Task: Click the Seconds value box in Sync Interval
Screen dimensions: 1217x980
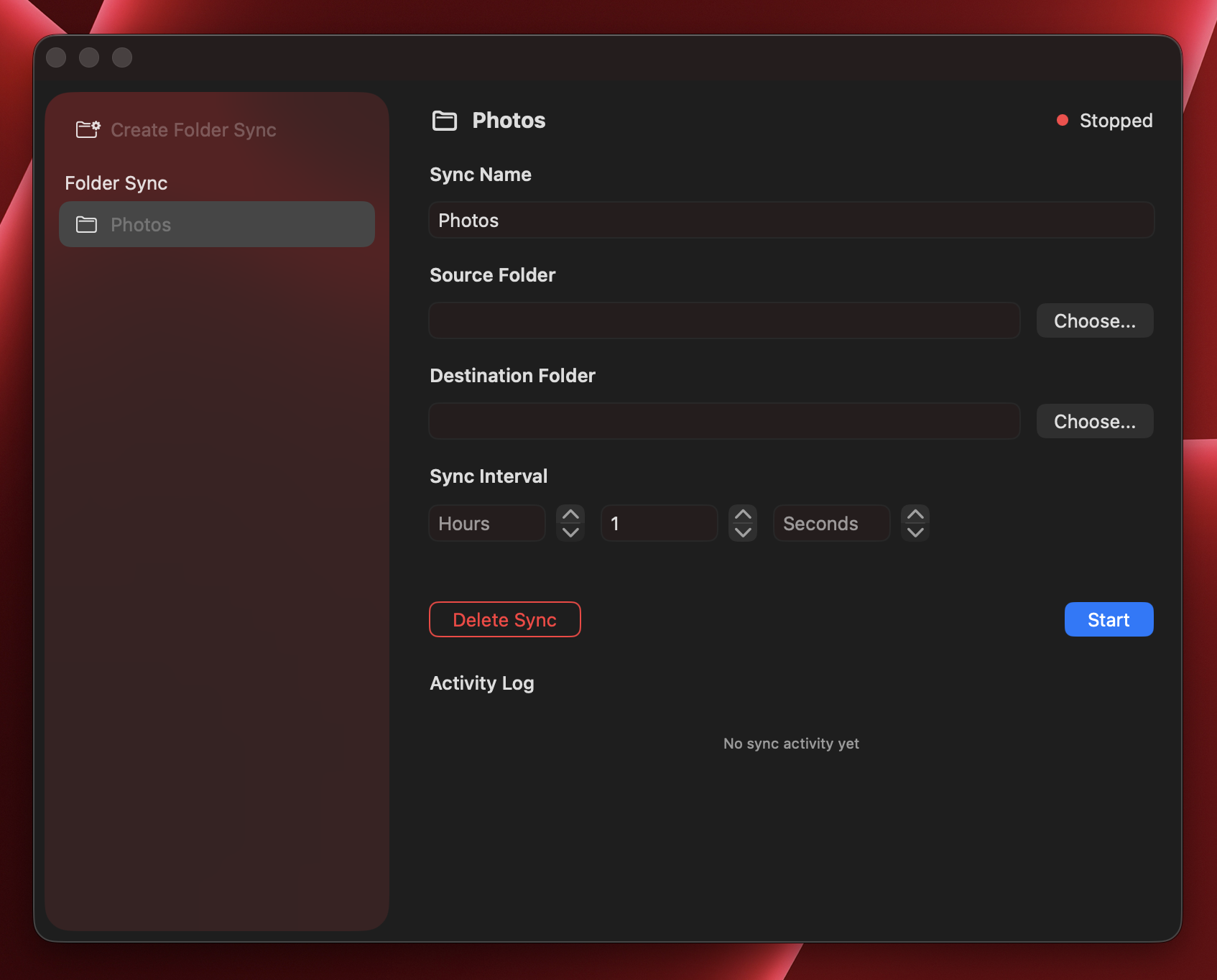Action: coord(830,523)
